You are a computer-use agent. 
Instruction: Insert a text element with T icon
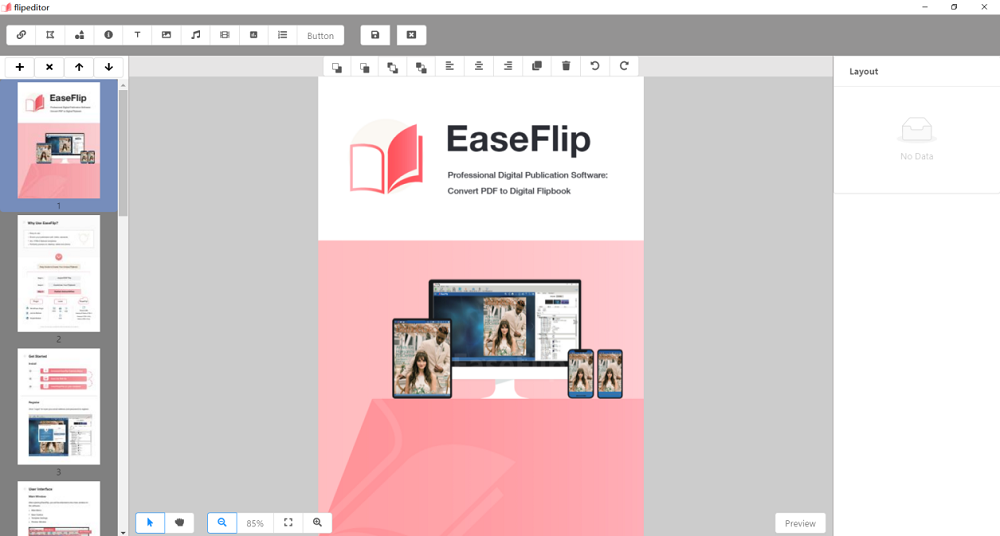[137, 35]
